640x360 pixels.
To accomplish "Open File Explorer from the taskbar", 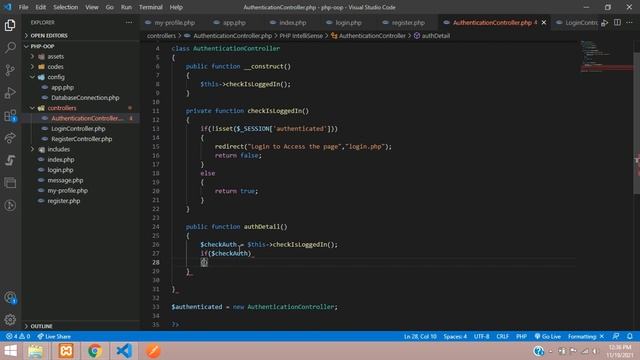I will [36, 351].
